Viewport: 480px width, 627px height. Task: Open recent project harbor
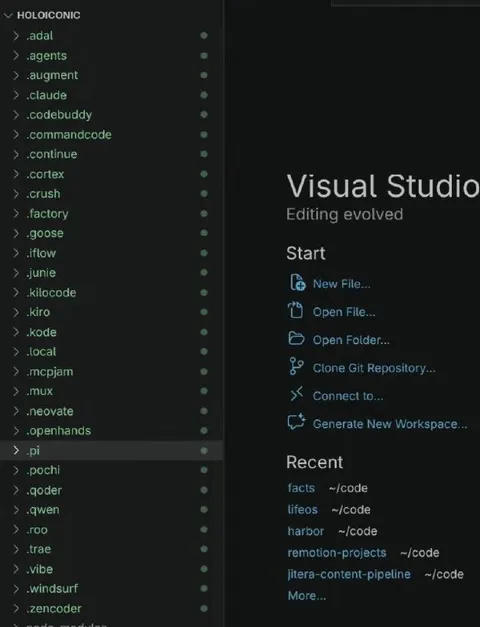[306, 531]
